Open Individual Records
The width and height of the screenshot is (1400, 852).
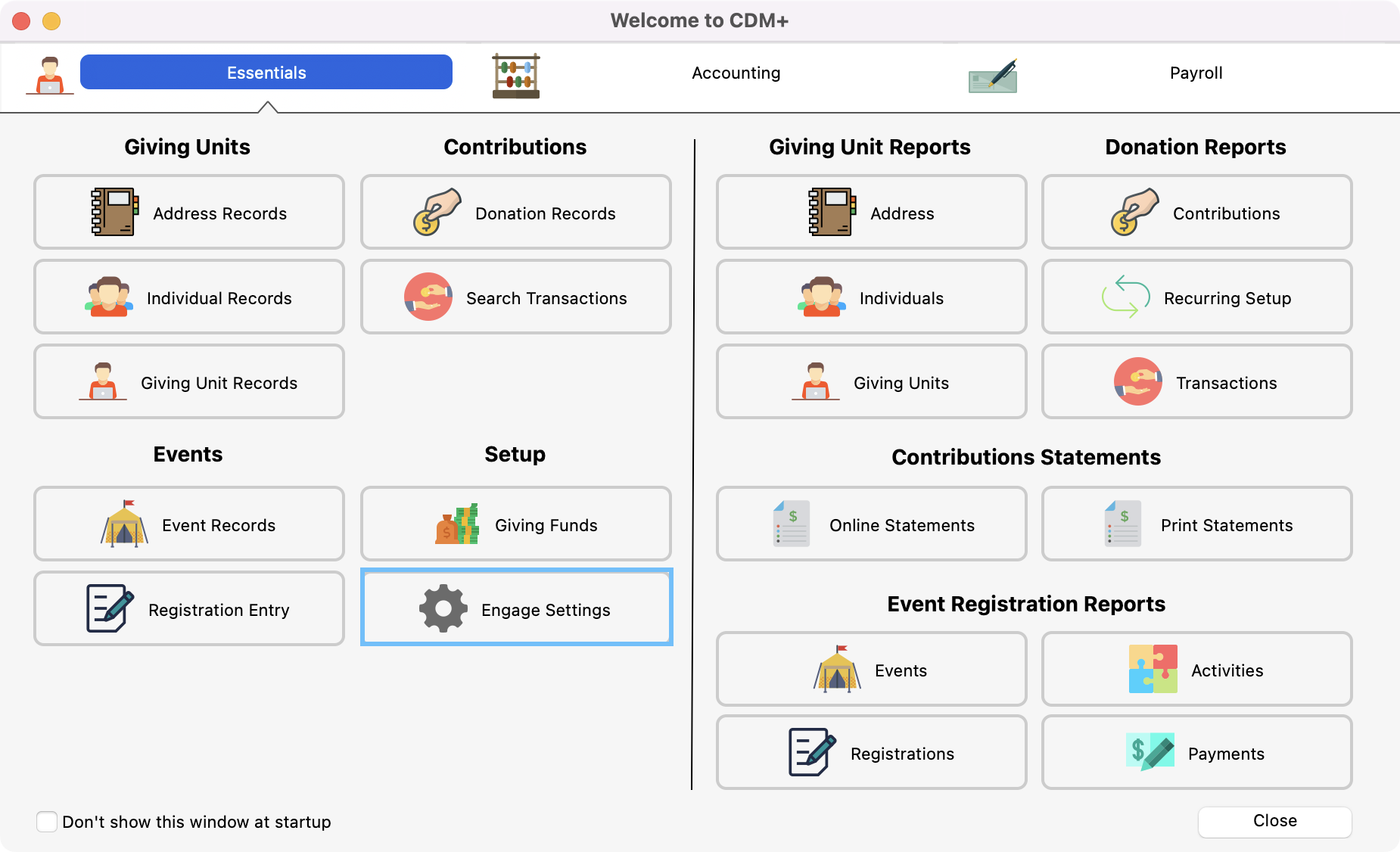tap(189, 297)
